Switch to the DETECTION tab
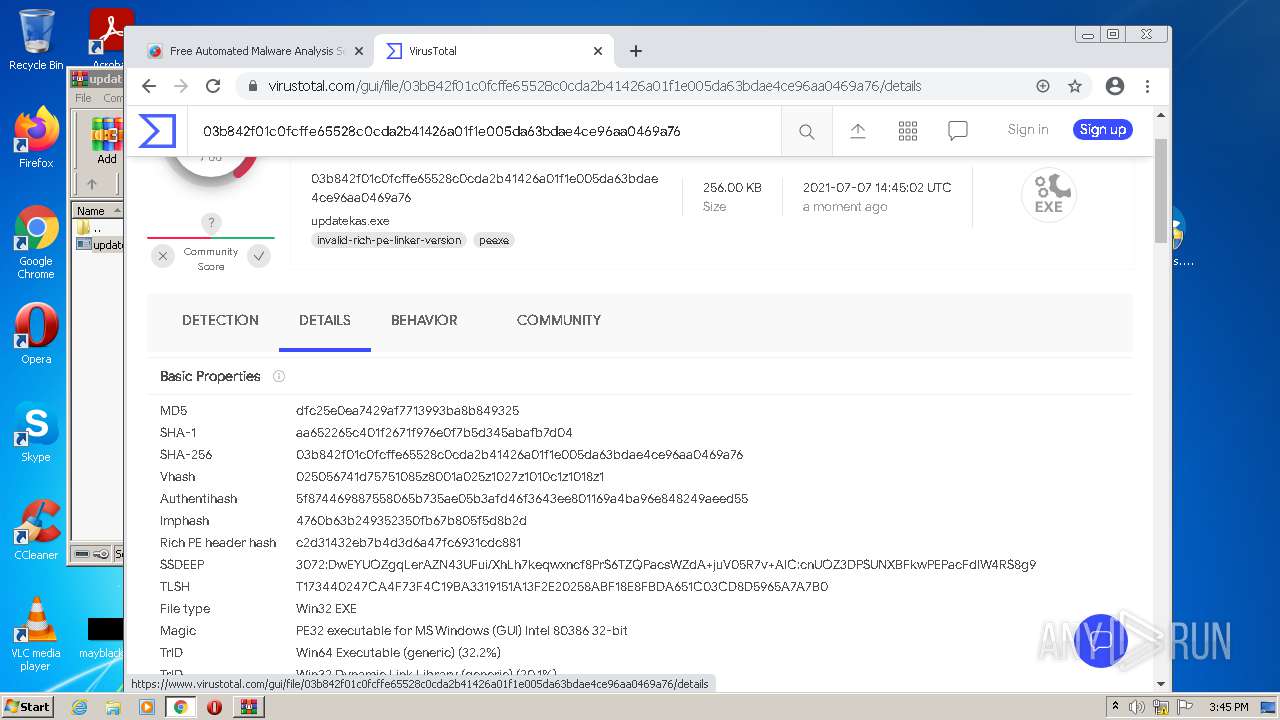Viewport: 1280px width, 720px height. tap(220, 320)
